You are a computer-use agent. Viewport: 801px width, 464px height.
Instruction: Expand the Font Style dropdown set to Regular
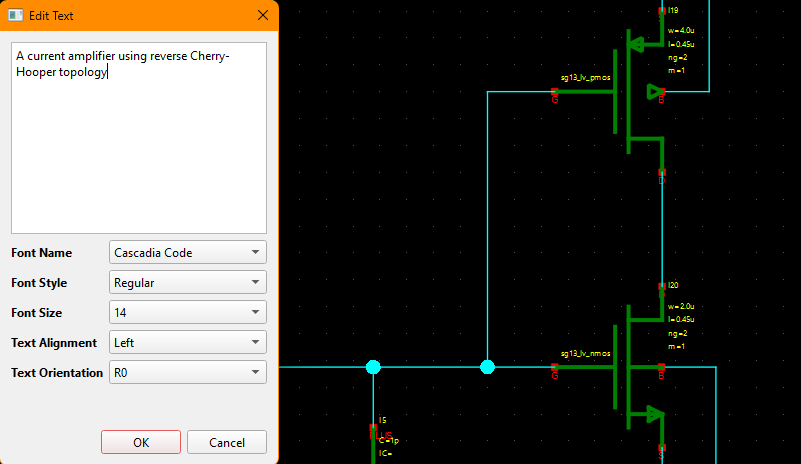[187, 283]
